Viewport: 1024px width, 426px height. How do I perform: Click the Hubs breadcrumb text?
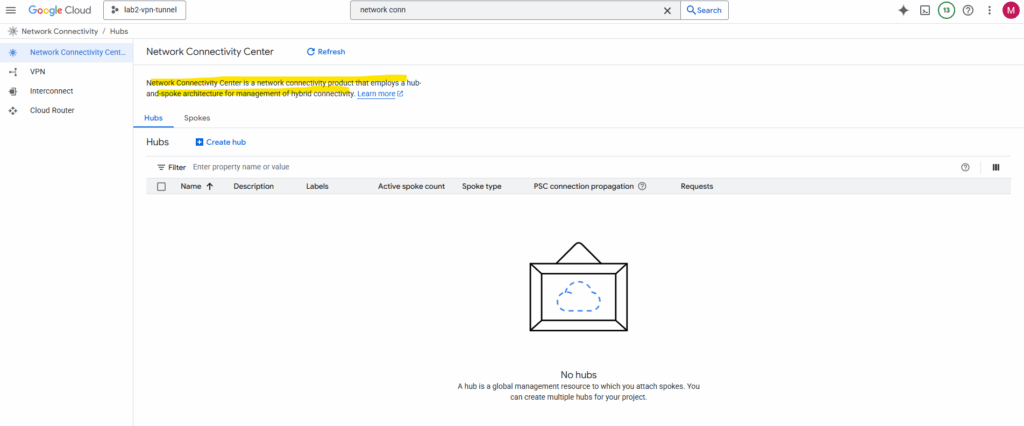119,31
